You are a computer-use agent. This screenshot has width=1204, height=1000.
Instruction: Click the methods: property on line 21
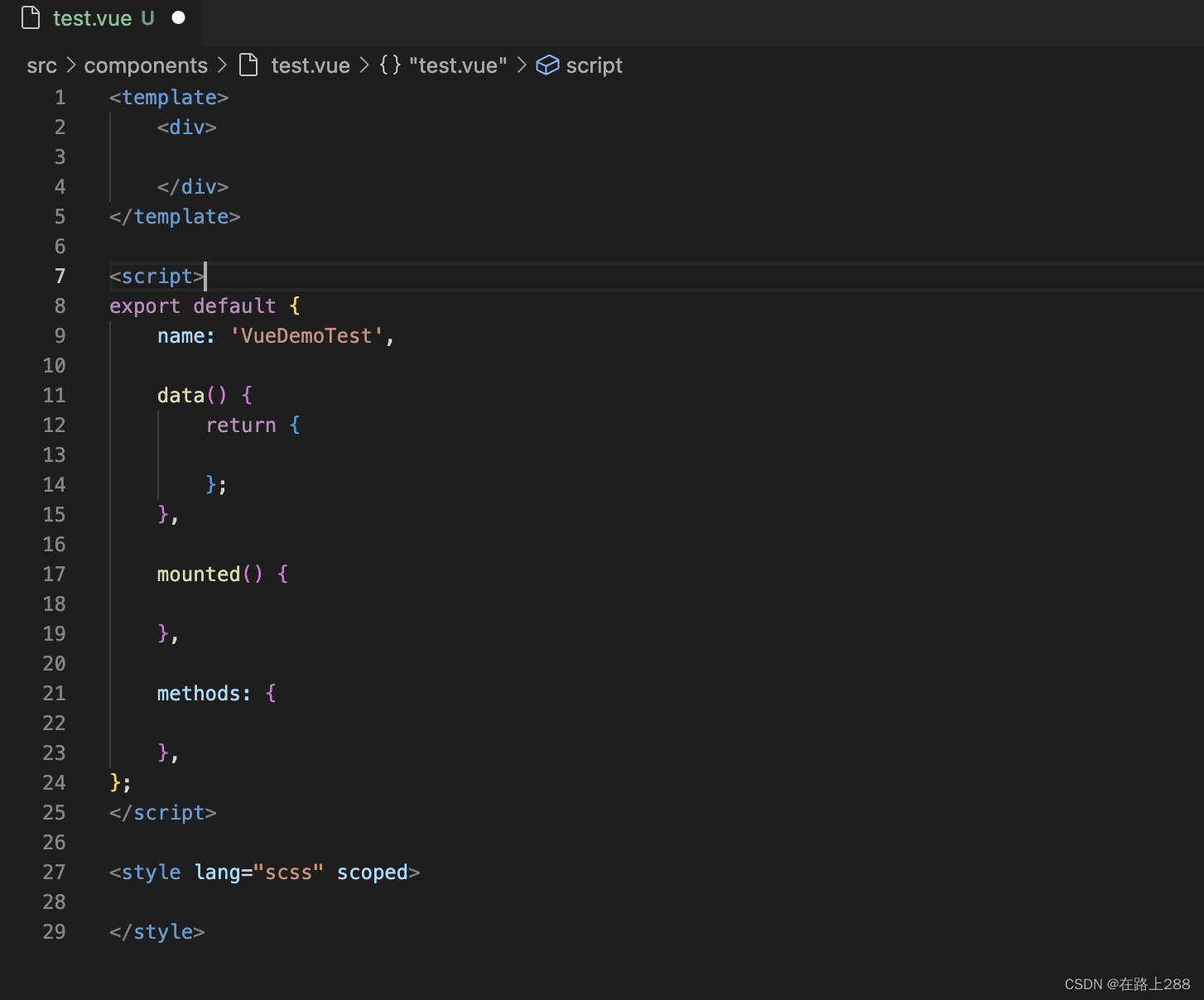click(x=204, y=694)
